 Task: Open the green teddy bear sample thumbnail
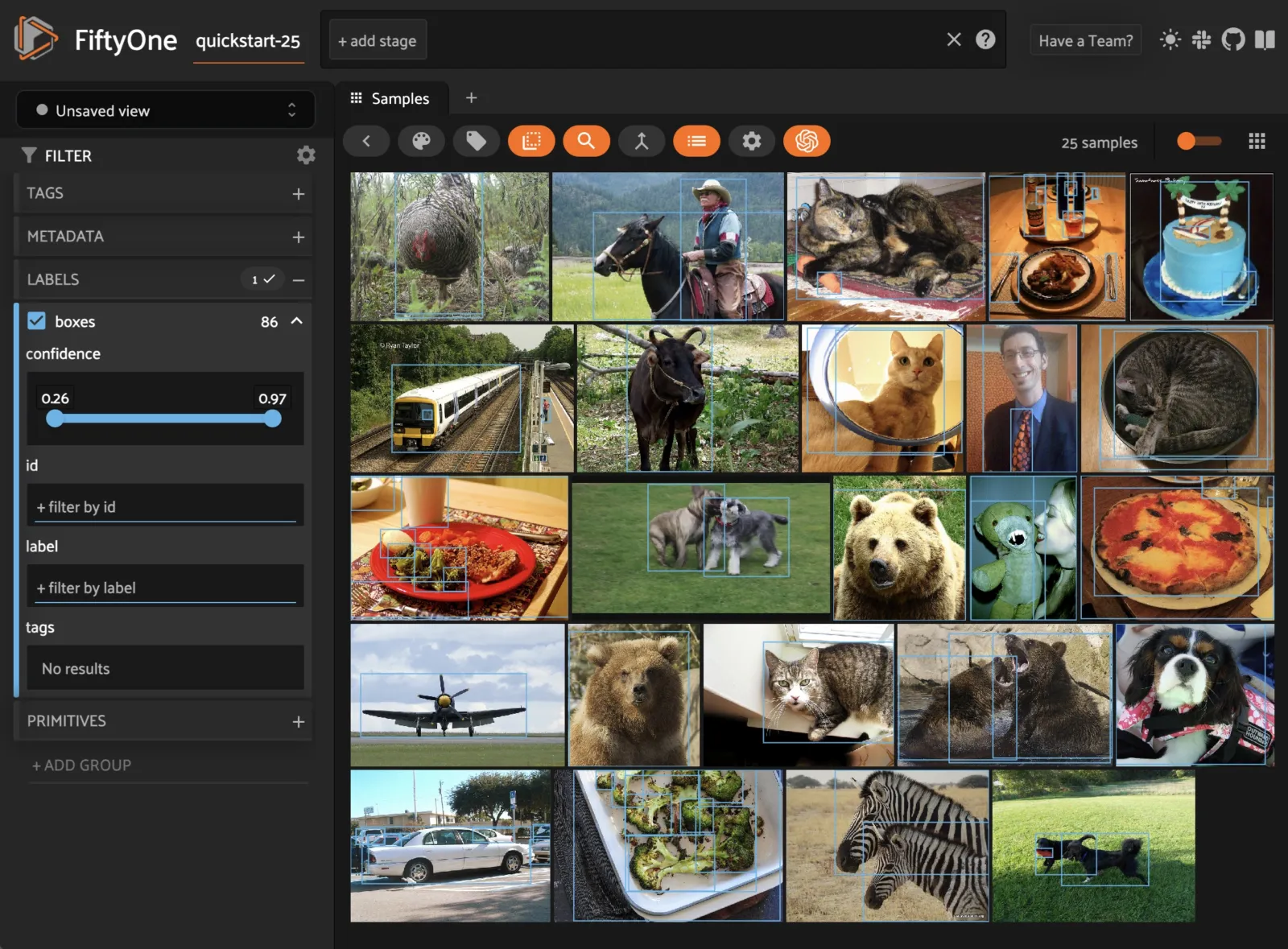pos(1023,547)
